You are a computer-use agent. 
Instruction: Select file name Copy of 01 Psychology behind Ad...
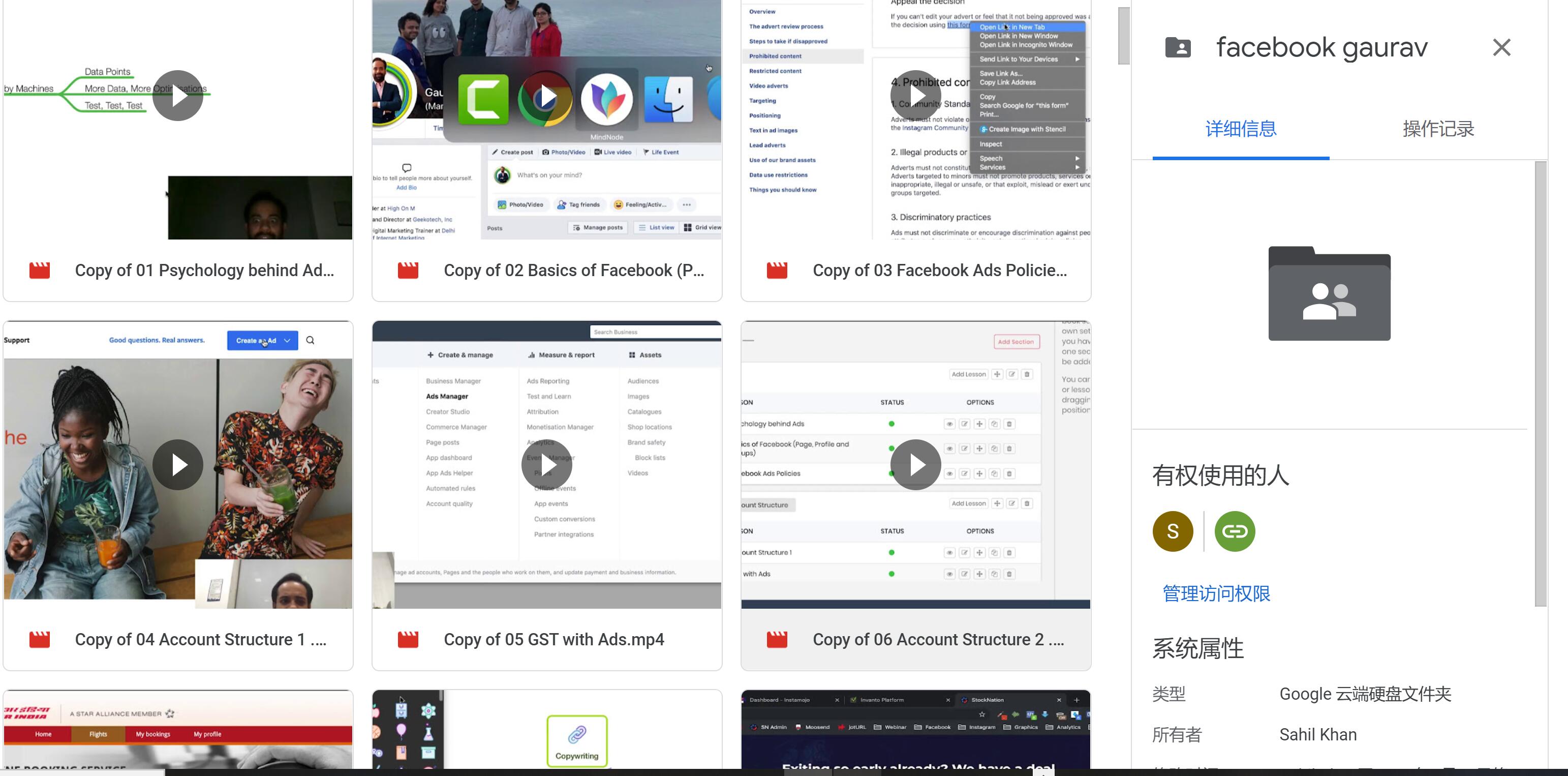tap(204, 271)
